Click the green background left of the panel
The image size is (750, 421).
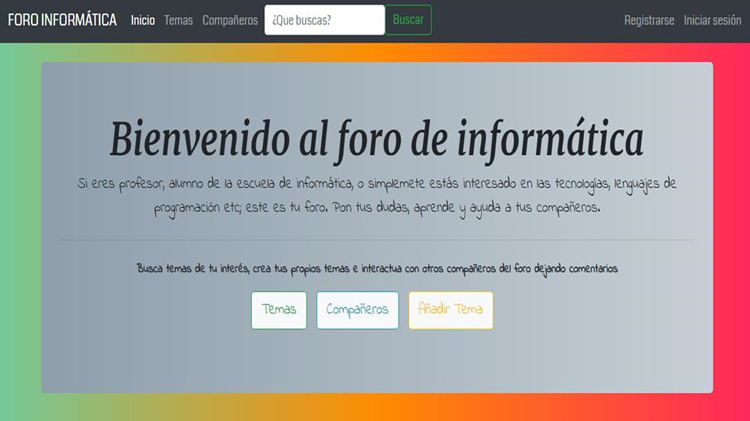tap(20, 230)
